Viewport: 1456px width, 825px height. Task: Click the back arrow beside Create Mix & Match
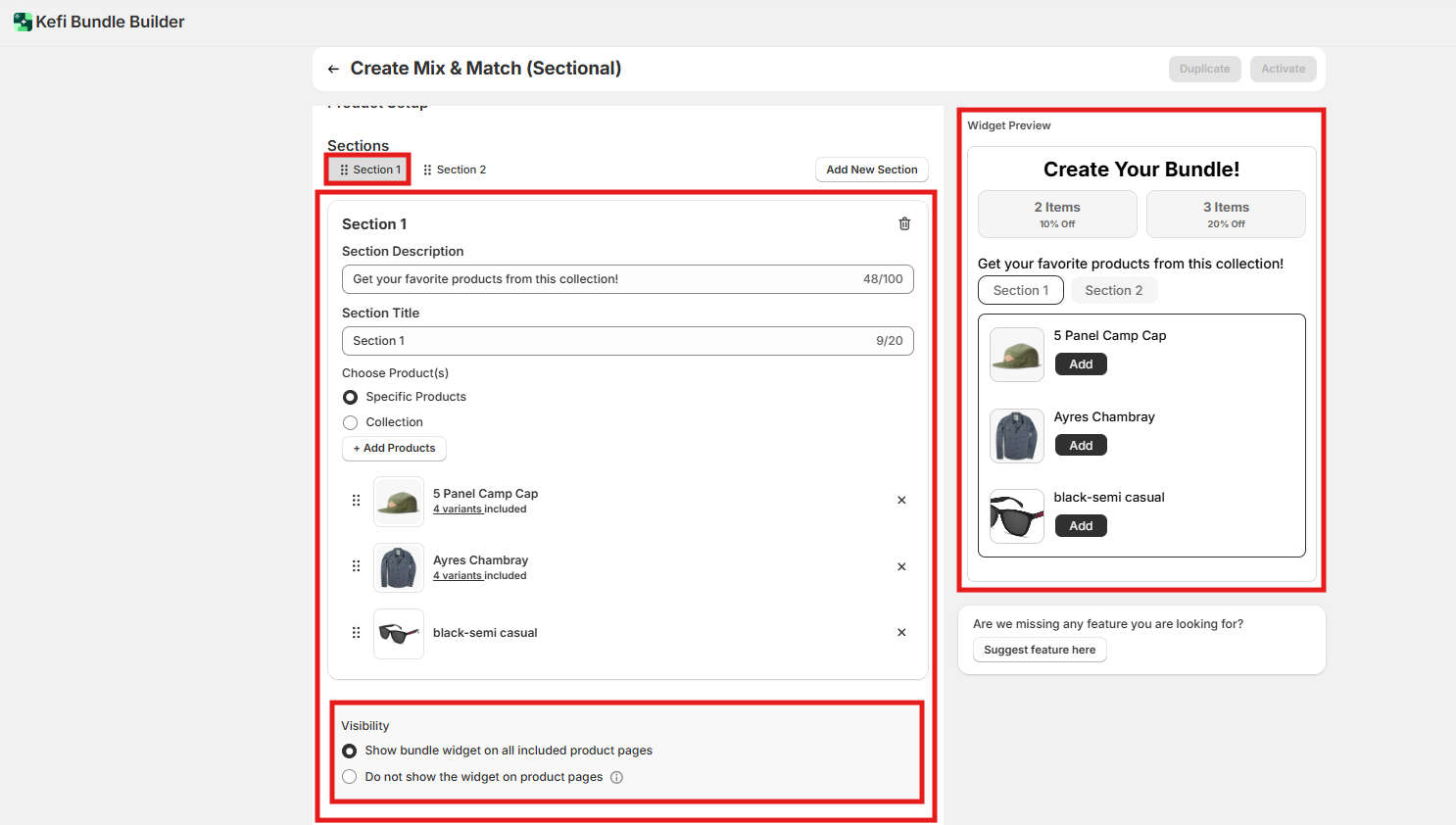[x=333, y=69]
